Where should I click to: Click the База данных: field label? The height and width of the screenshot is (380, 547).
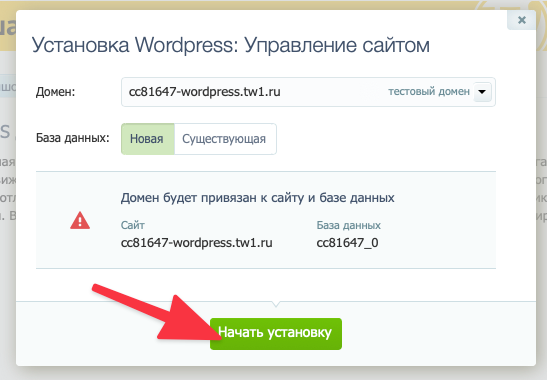(73, 138)
